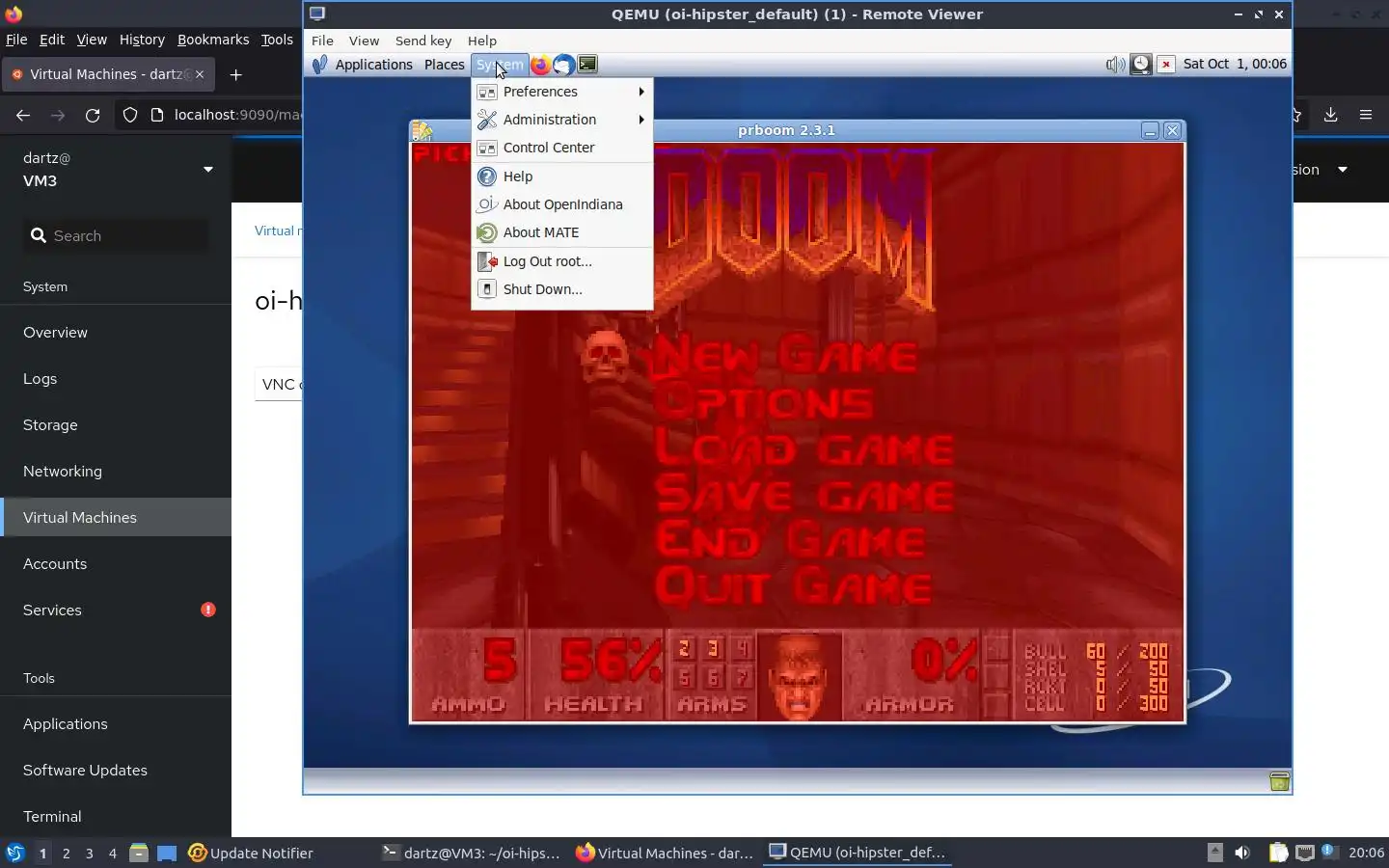
Task: Open Applications in Cockpit sidebar
Action: coord(116,723)
